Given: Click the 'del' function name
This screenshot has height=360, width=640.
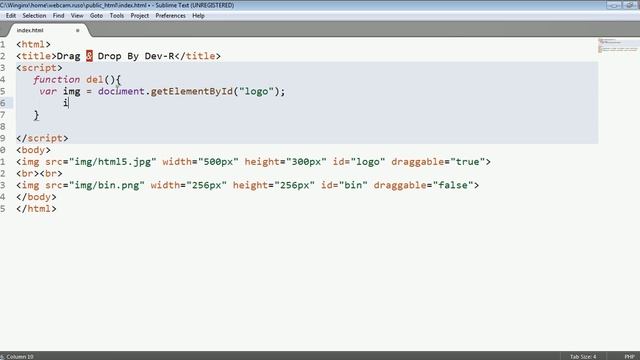Looking at the screenshot, I should point(95,80).
